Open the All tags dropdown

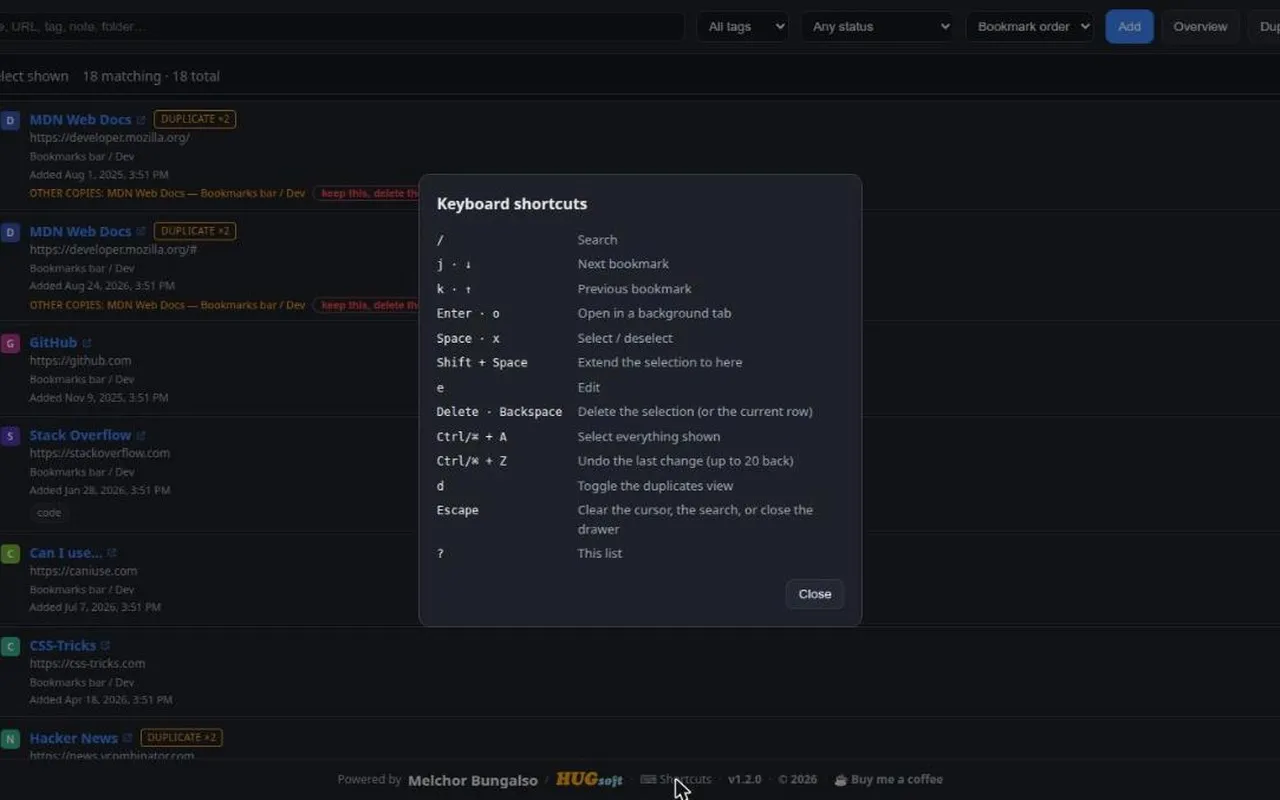[742, 27]
